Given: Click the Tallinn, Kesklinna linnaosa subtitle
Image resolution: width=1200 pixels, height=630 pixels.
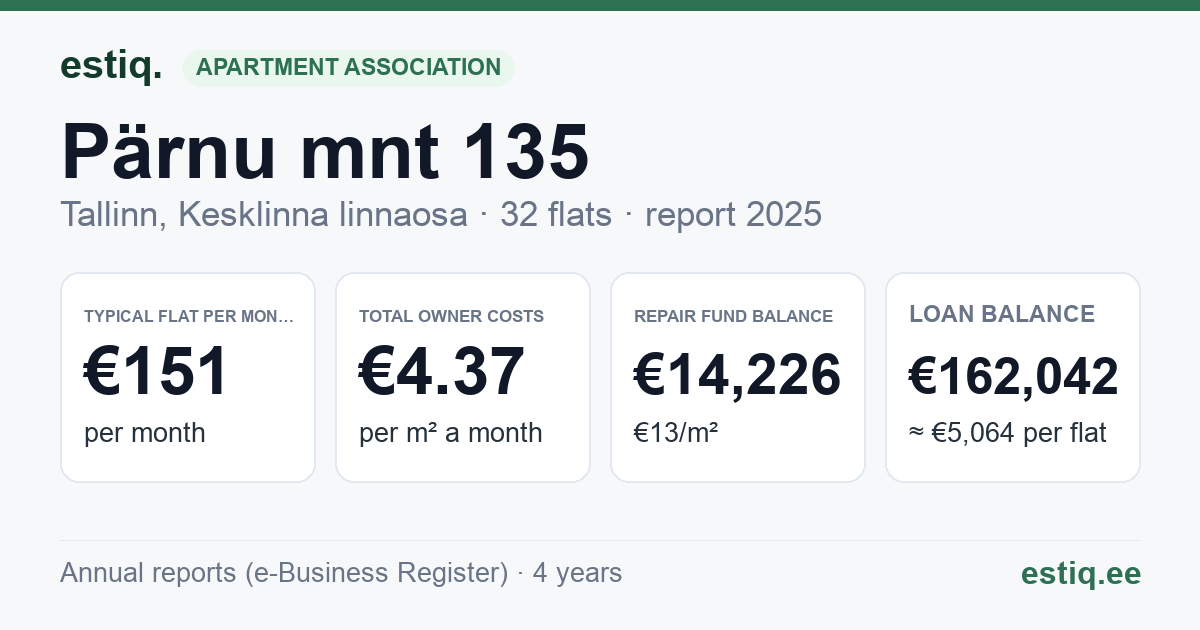Looking at the screenshot, I should tap(263, 214).
